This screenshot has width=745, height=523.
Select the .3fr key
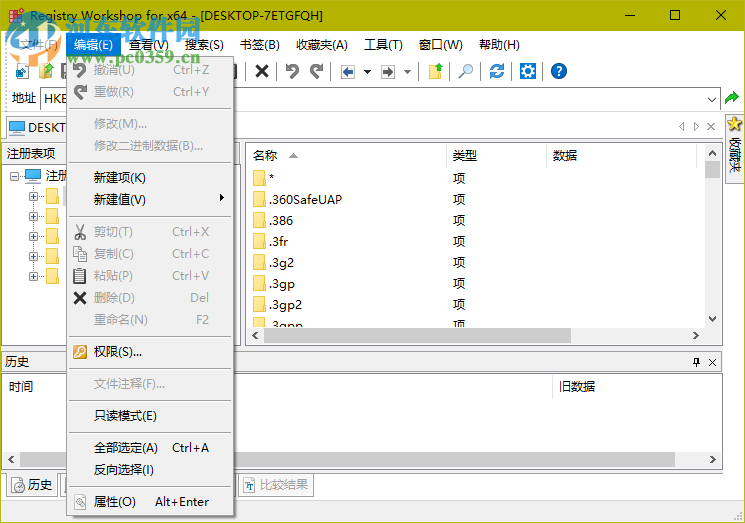[x=271, y=242]
